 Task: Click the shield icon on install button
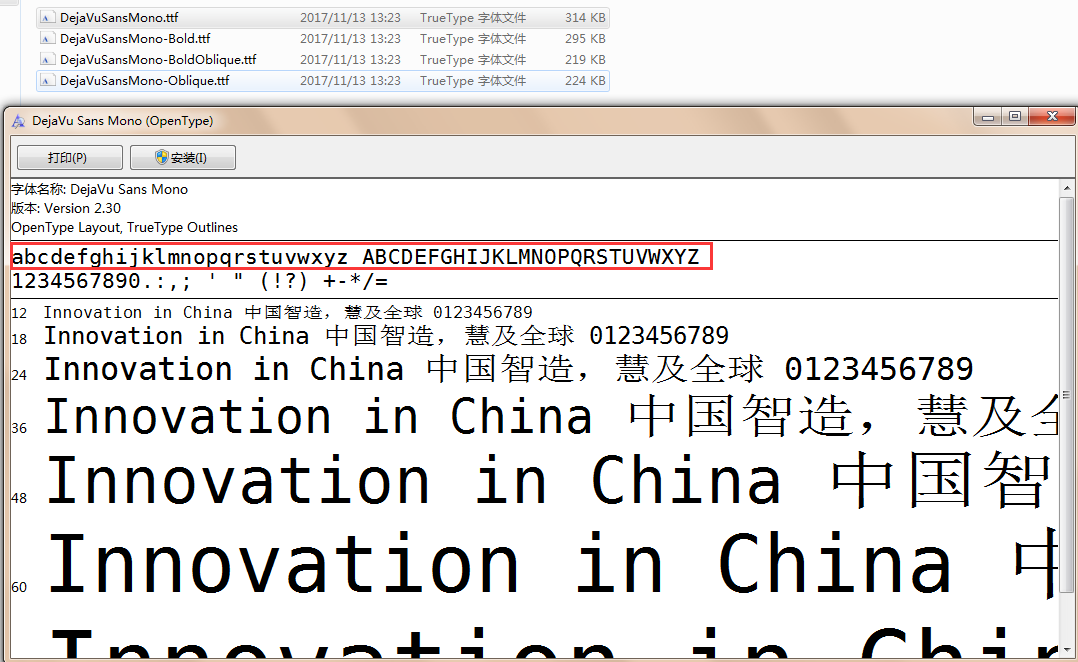[x=162, y=157]
